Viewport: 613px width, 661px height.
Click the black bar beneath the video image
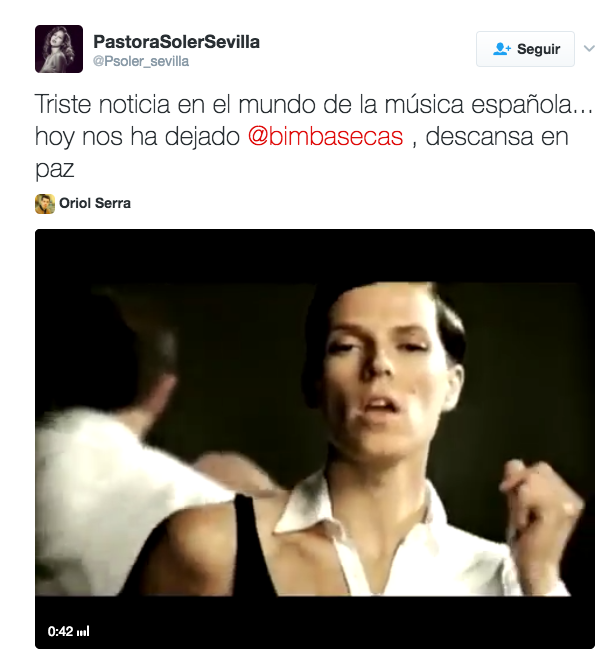coord(315,622)
